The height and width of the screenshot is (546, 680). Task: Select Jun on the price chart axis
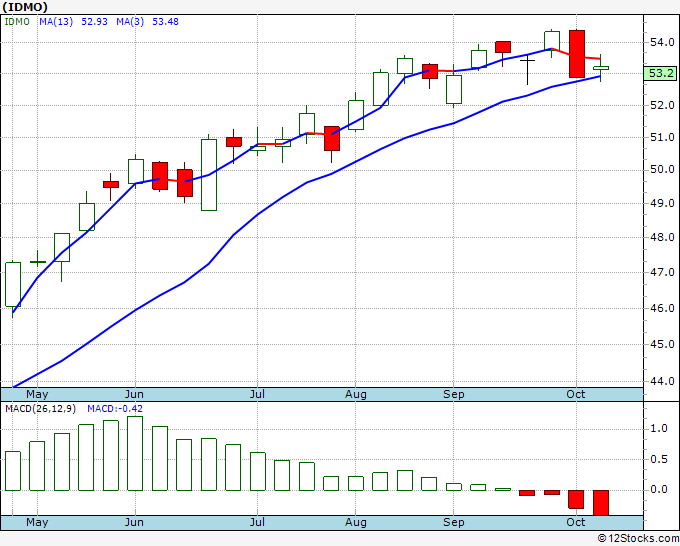click(x=134, y=395)
